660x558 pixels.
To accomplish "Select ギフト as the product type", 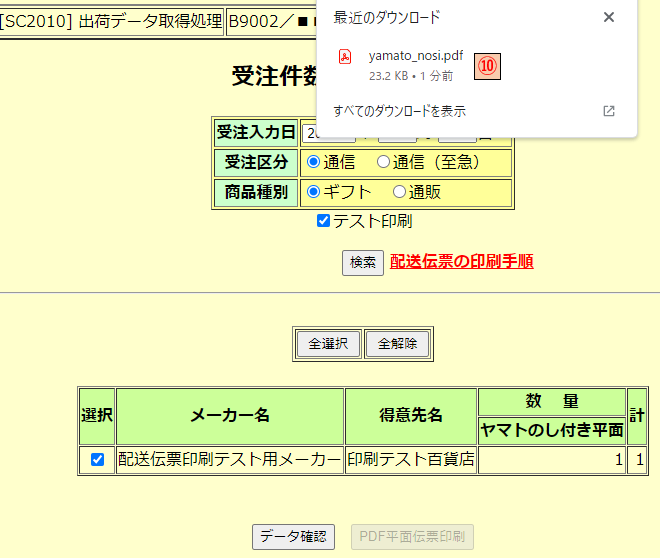I will click(x=313, y=192).
